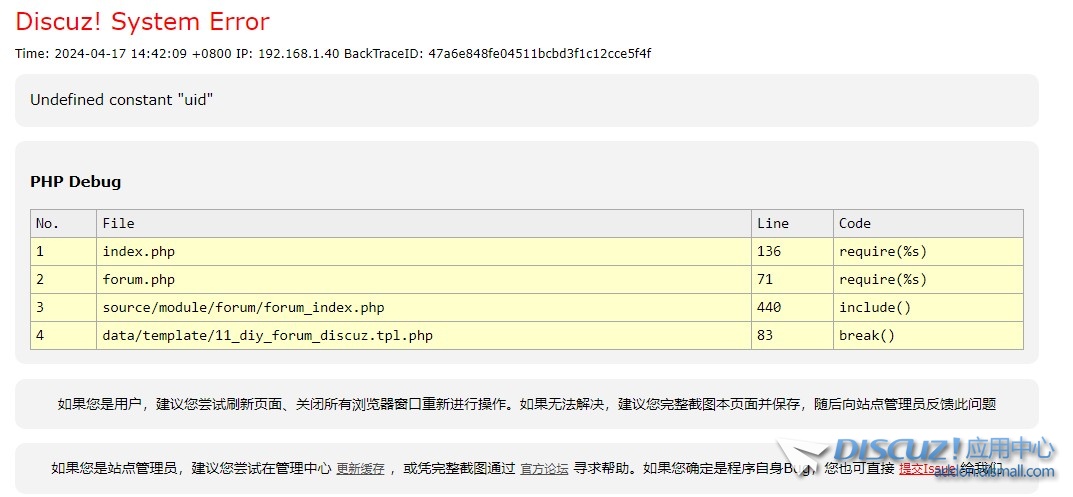Click the Code column header

(855, 223)
